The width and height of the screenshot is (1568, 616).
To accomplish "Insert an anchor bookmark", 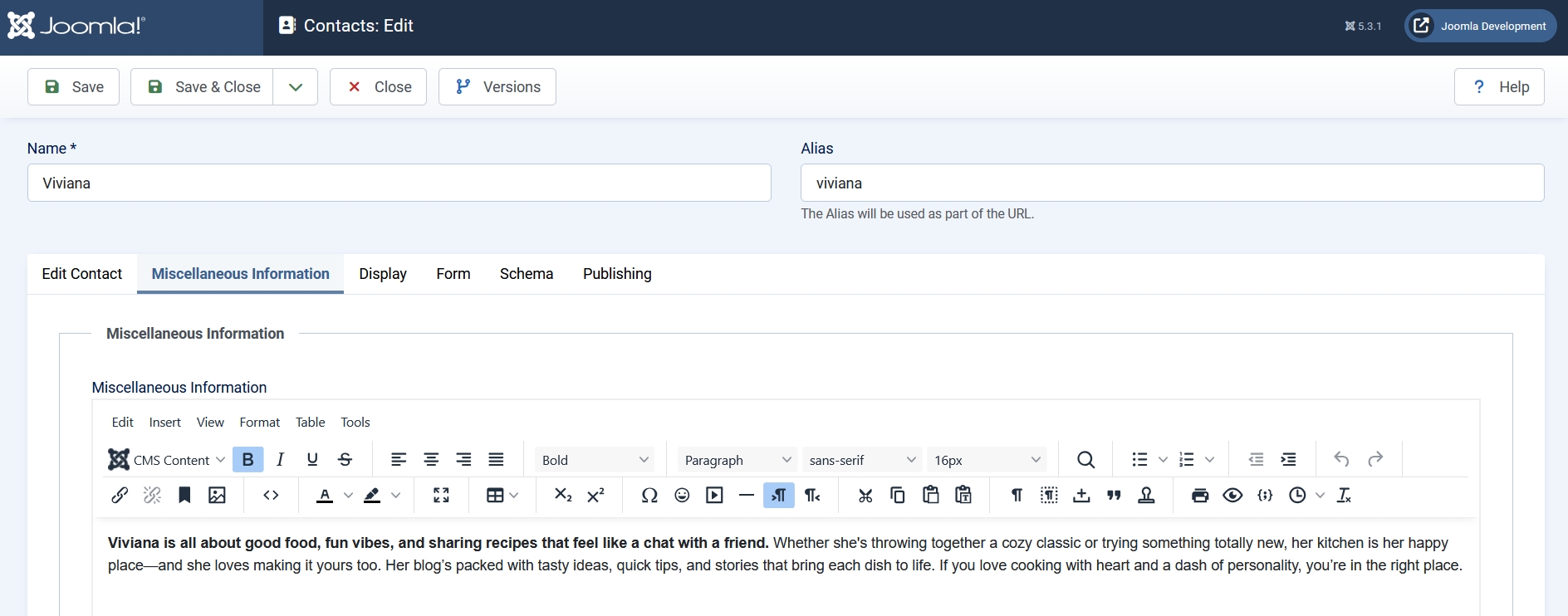I will pyautogui.click(x=184, y=495).
